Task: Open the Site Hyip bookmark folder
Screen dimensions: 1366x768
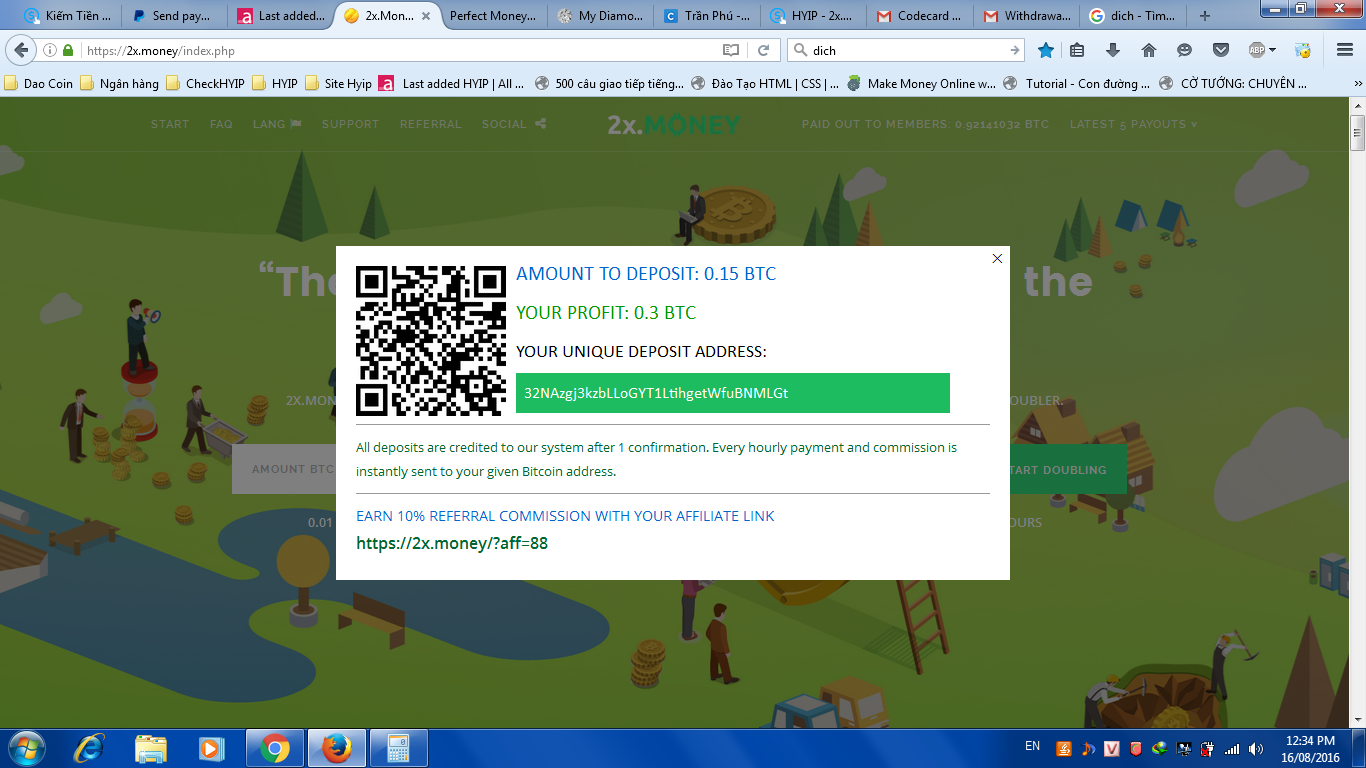Action: pyautogui.click(x=338, y=84)
